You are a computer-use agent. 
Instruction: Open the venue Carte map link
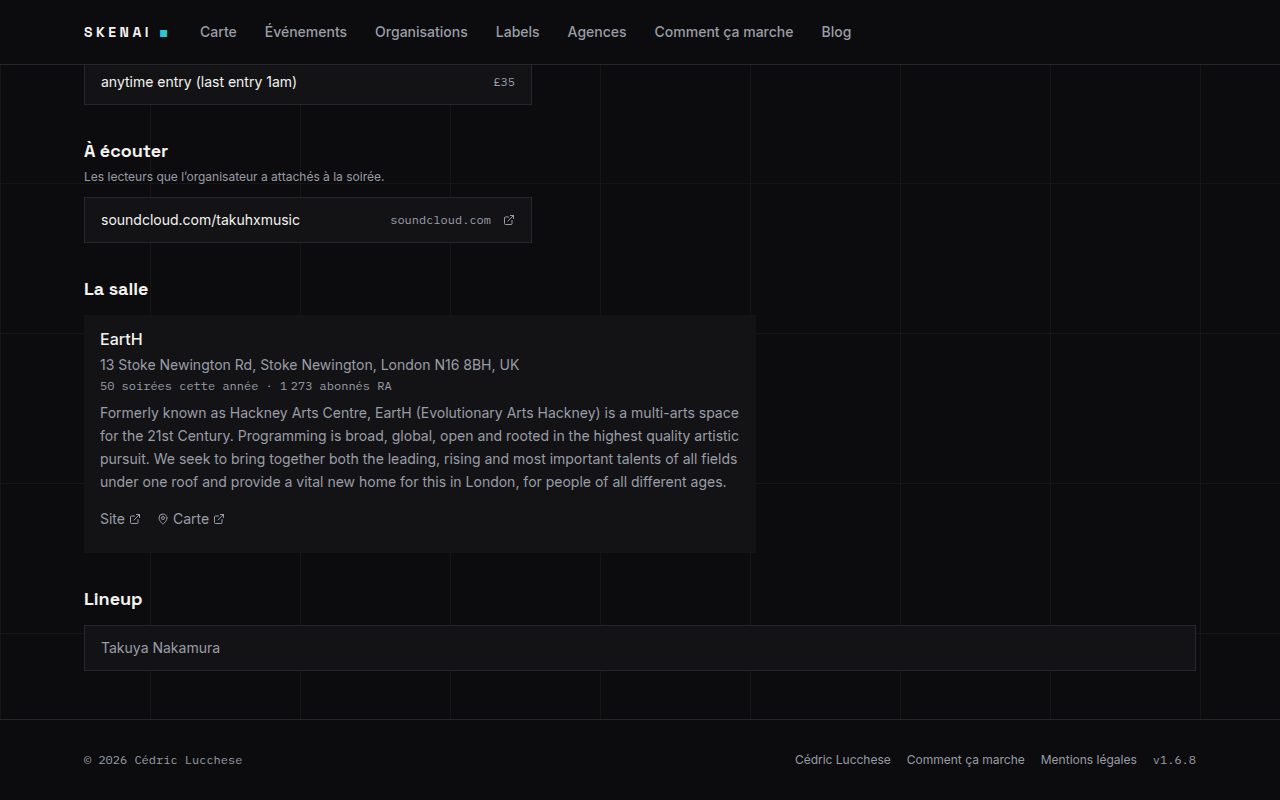(191, 519)
